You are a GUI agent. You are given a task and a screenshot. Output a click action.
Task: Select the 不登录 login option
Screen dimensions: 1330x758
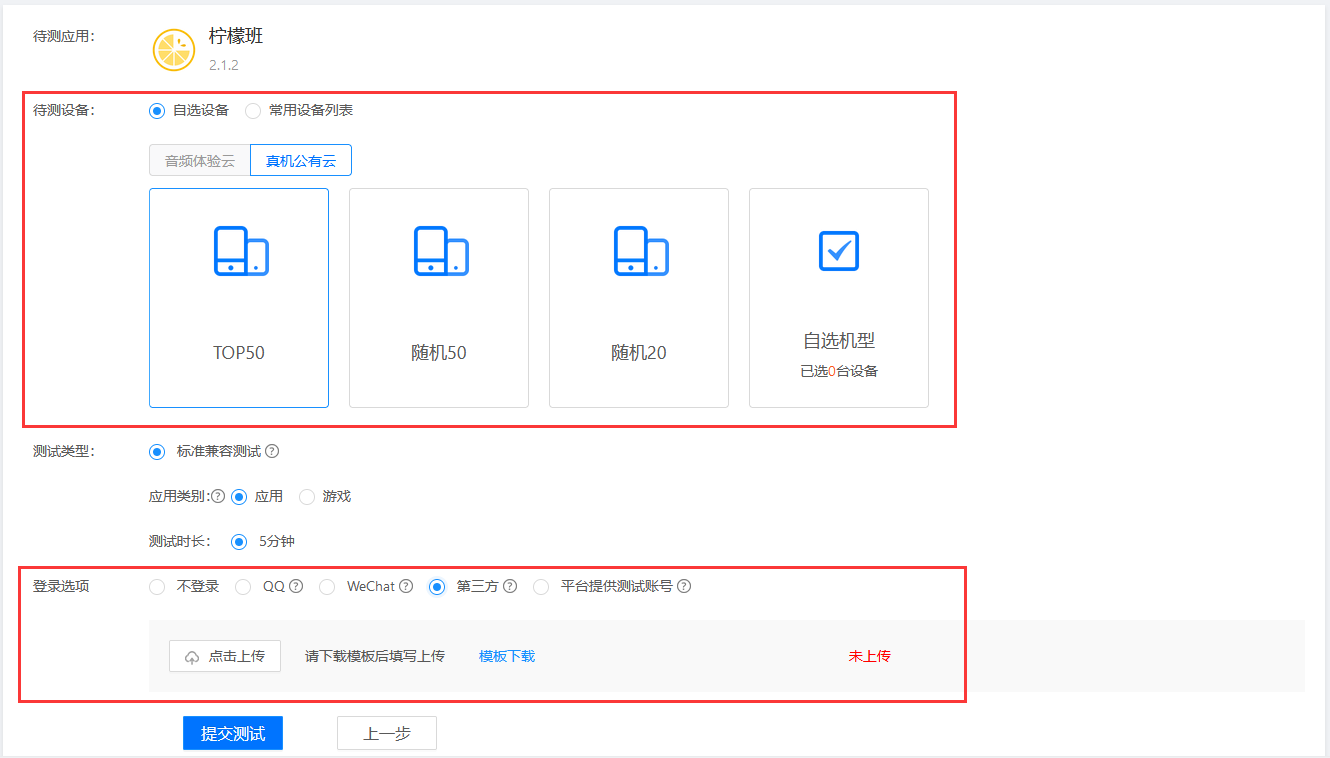pyautogui.click(x=157, y=586)
